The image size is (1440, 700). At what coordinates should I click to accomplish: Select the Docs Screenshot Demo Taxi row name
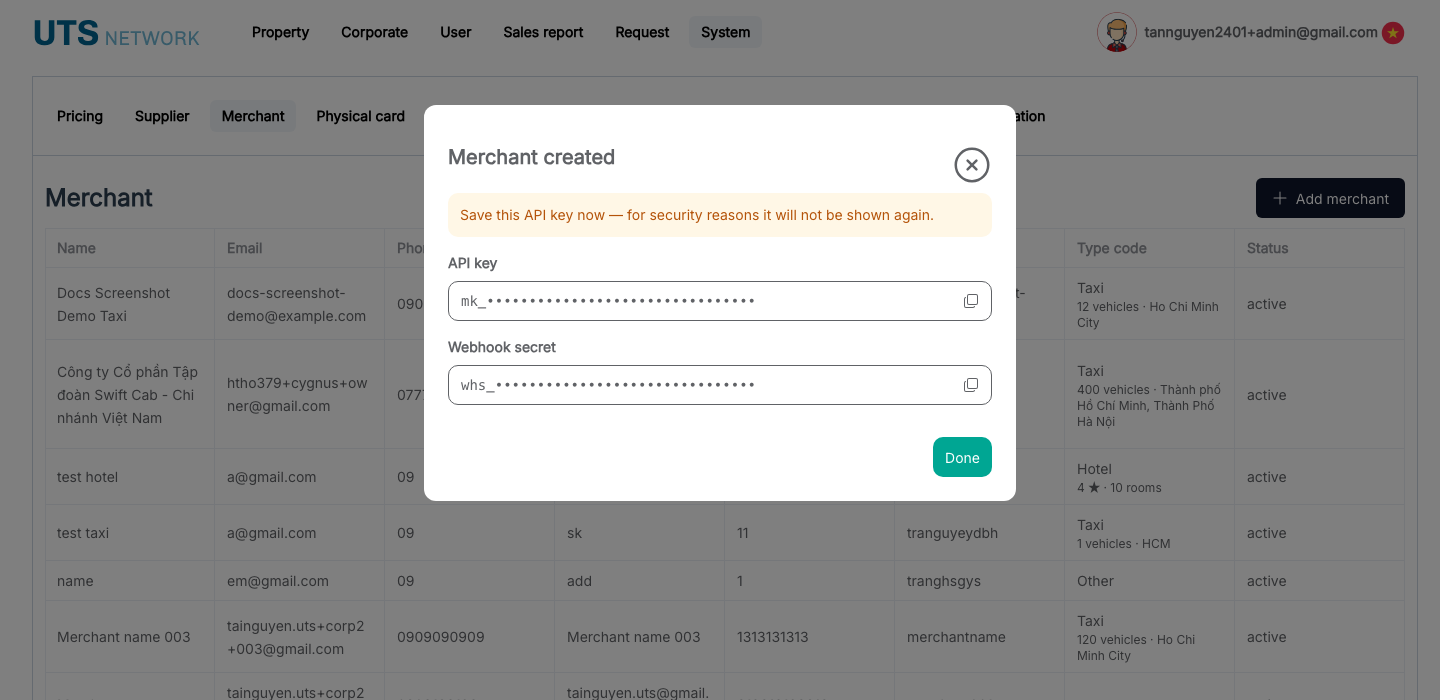click(113, 304)
